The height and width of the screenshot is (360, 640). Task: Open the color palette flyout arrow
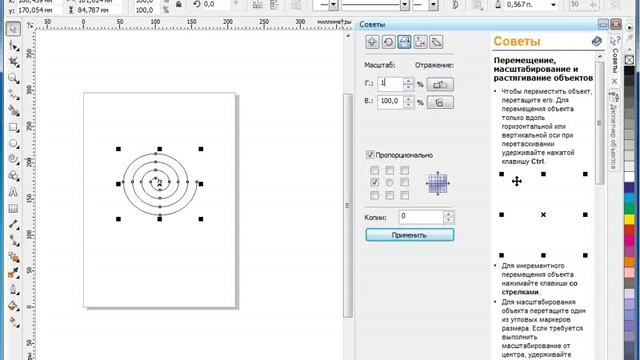click(x=630, y=27)
